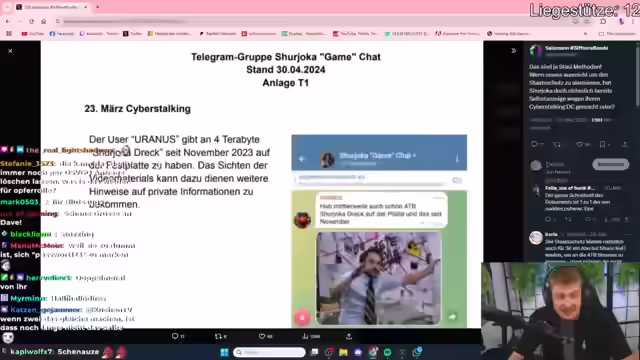Click the browser back arrow
Screen dimensions: 640x360
[x=8, y=21]
